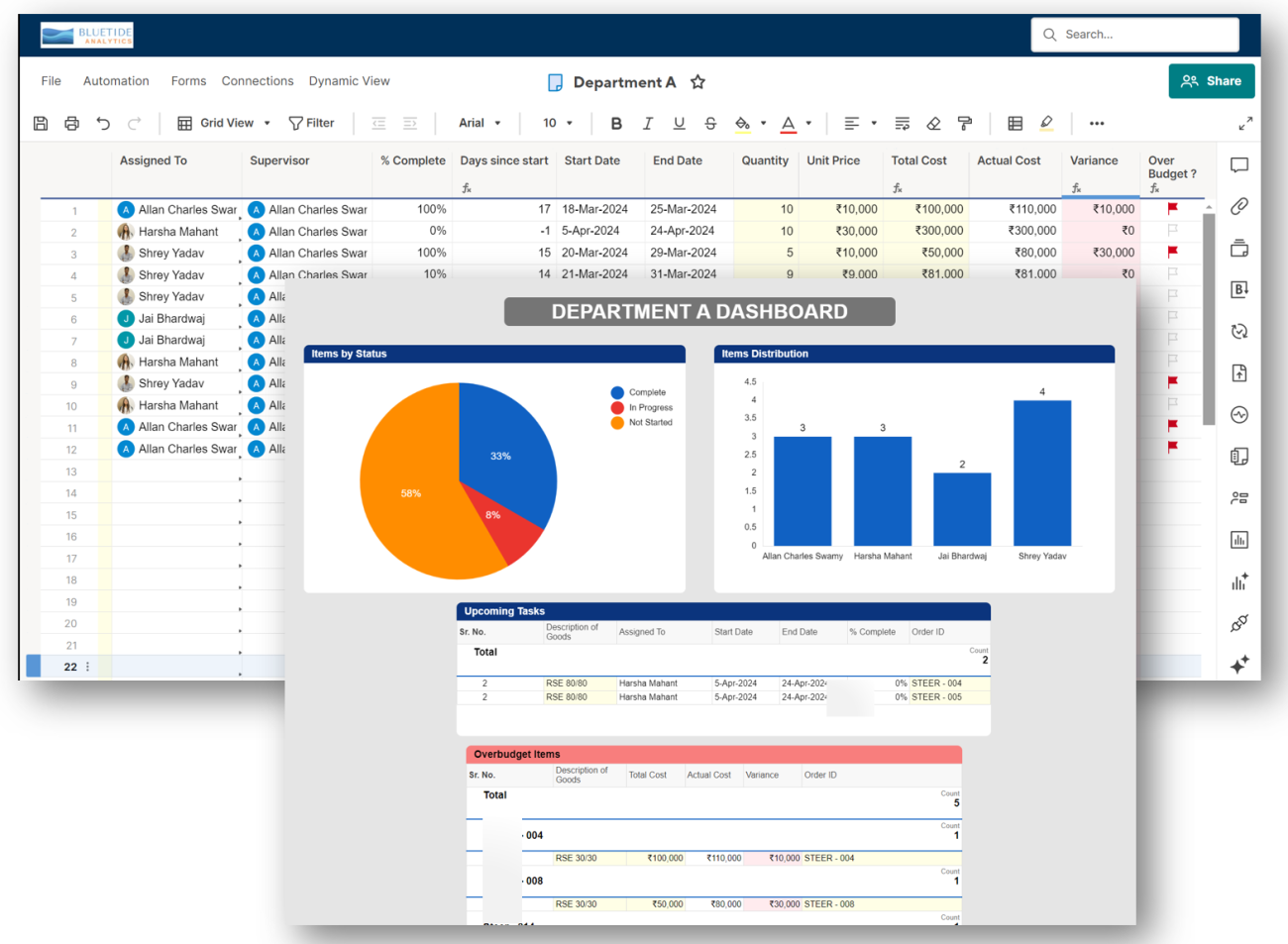
Task: Select the Forms menu
Action: pos(188,80)
